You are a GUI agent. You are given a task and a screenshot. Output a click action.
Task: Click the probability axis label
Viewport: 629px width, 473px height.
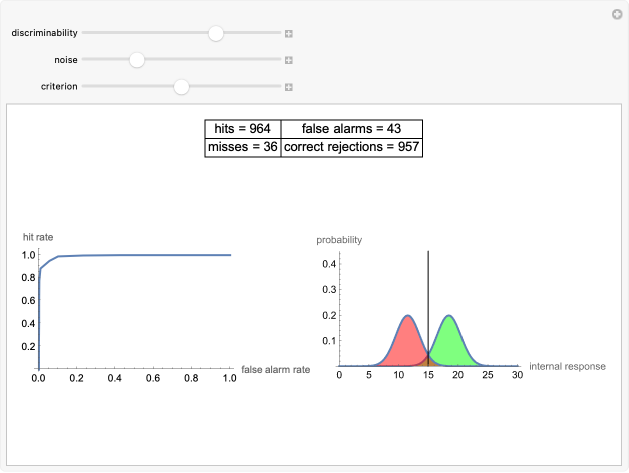pos(339,240)
